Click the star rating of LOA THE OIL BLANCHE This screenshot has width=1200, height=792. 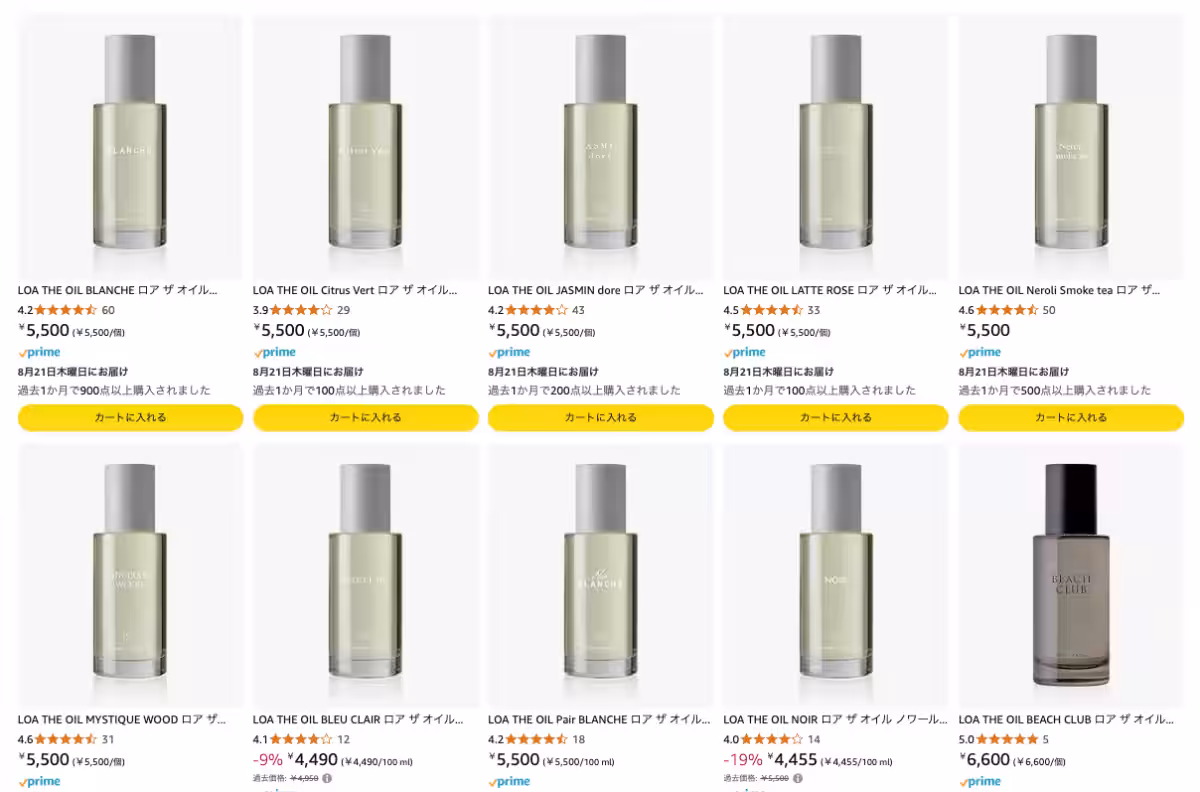point(65,310)
